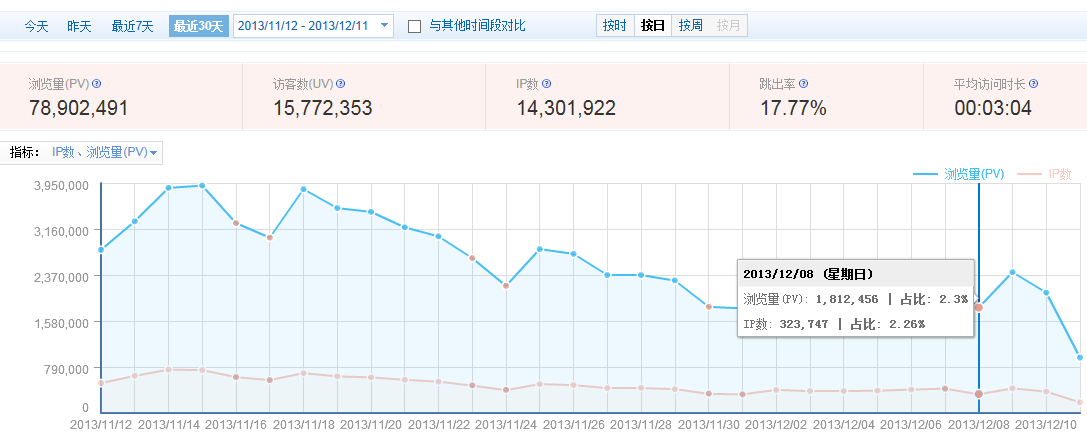
Task: Open the 指标 IP数、浏览量(PV) dropdown
Action: point(104,152)
